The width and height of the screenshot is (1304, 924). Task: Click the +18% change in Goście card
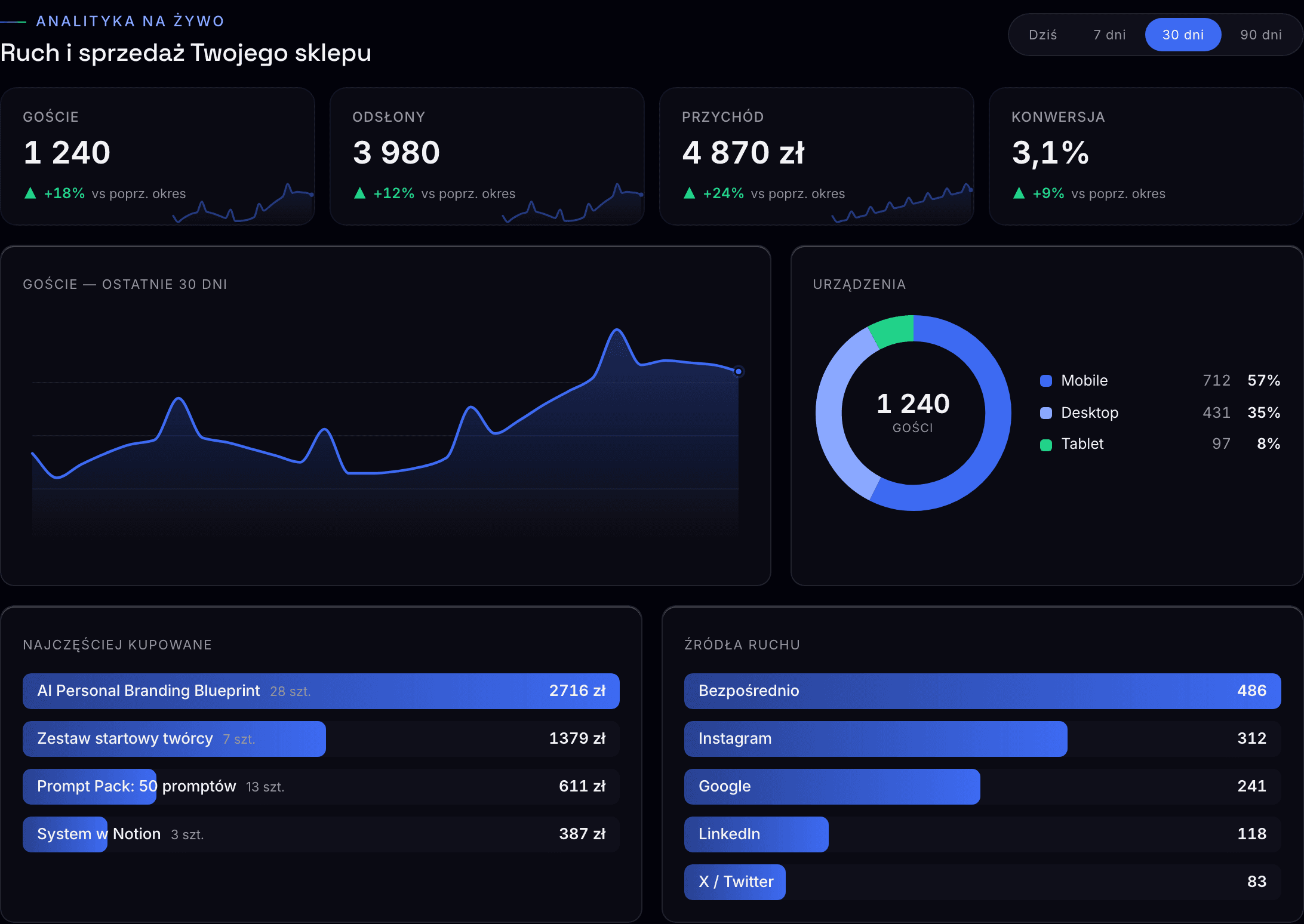(x=64, y=193)
